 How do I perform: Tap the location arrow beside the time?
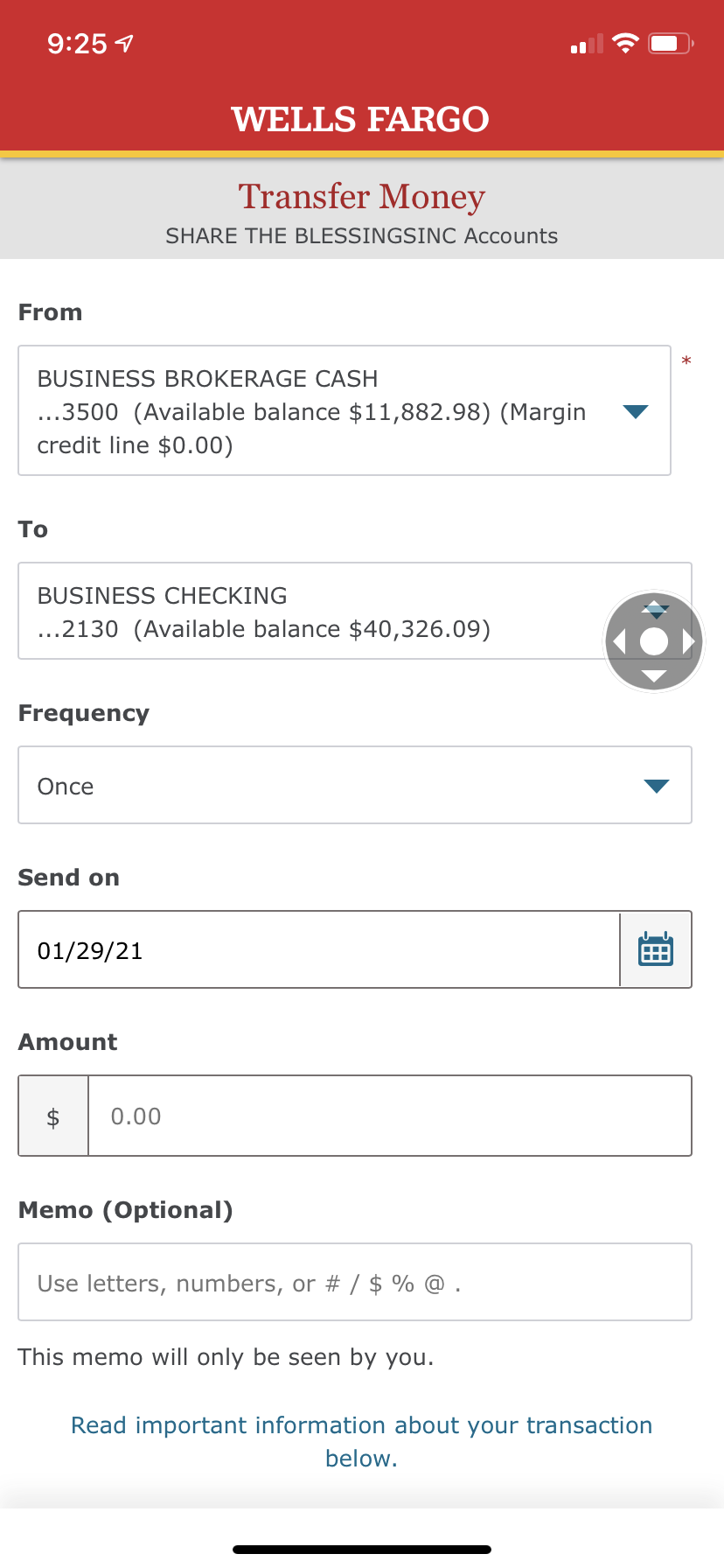click(125, 43)
